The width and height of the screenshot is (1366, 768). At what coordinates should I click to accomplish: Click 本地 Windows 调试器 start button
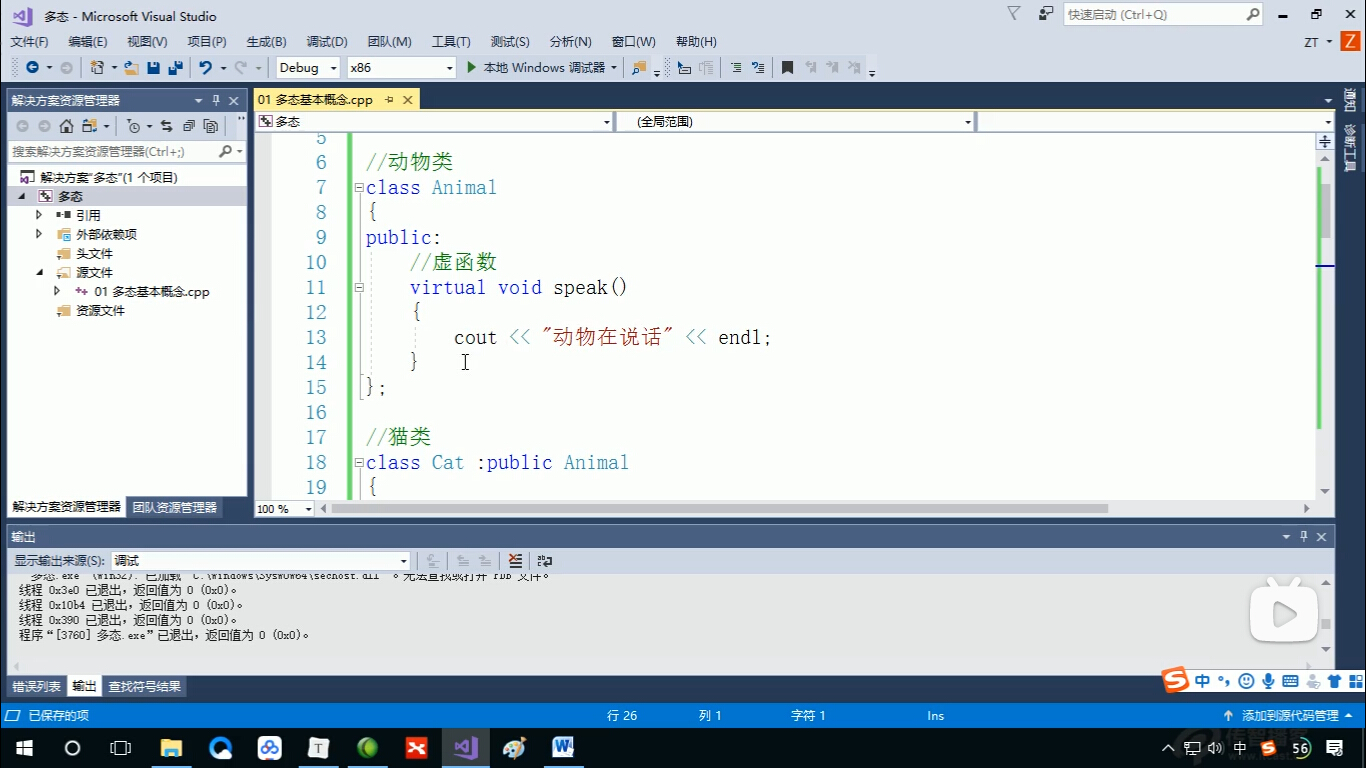536,68
